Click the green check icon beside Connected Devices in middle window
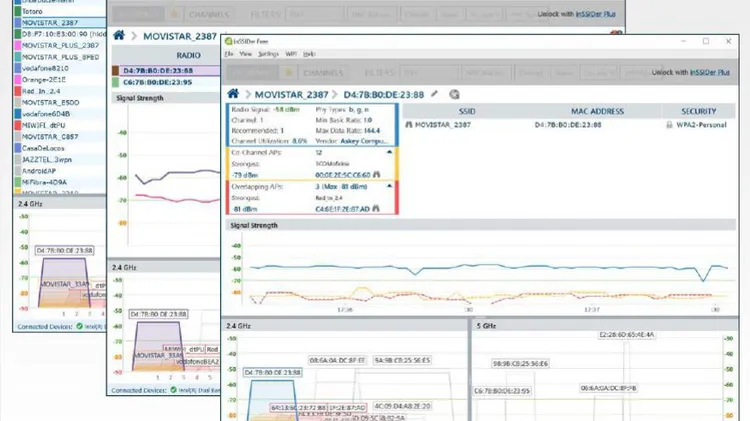The width and height of the screenshot is (750, 421). coord(174,390)
